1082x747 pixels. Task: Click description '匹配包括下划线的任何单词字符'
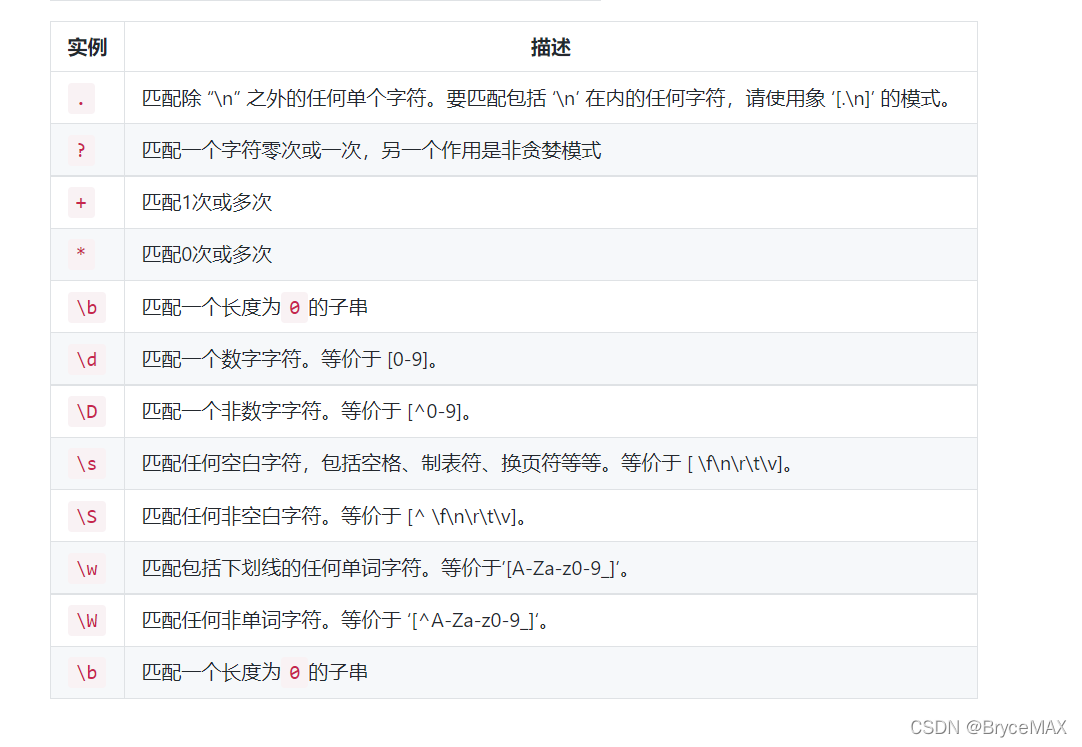[x=385, y=568]
